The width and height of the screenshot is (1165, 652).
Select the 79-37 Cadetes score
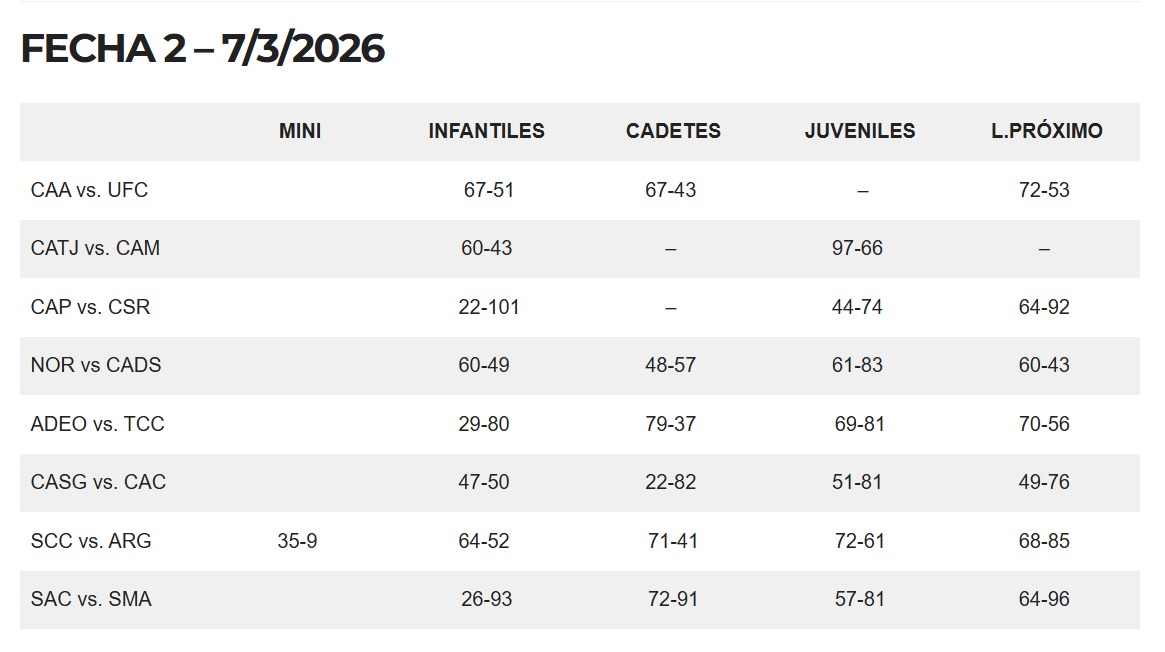(x=670, y=424)
